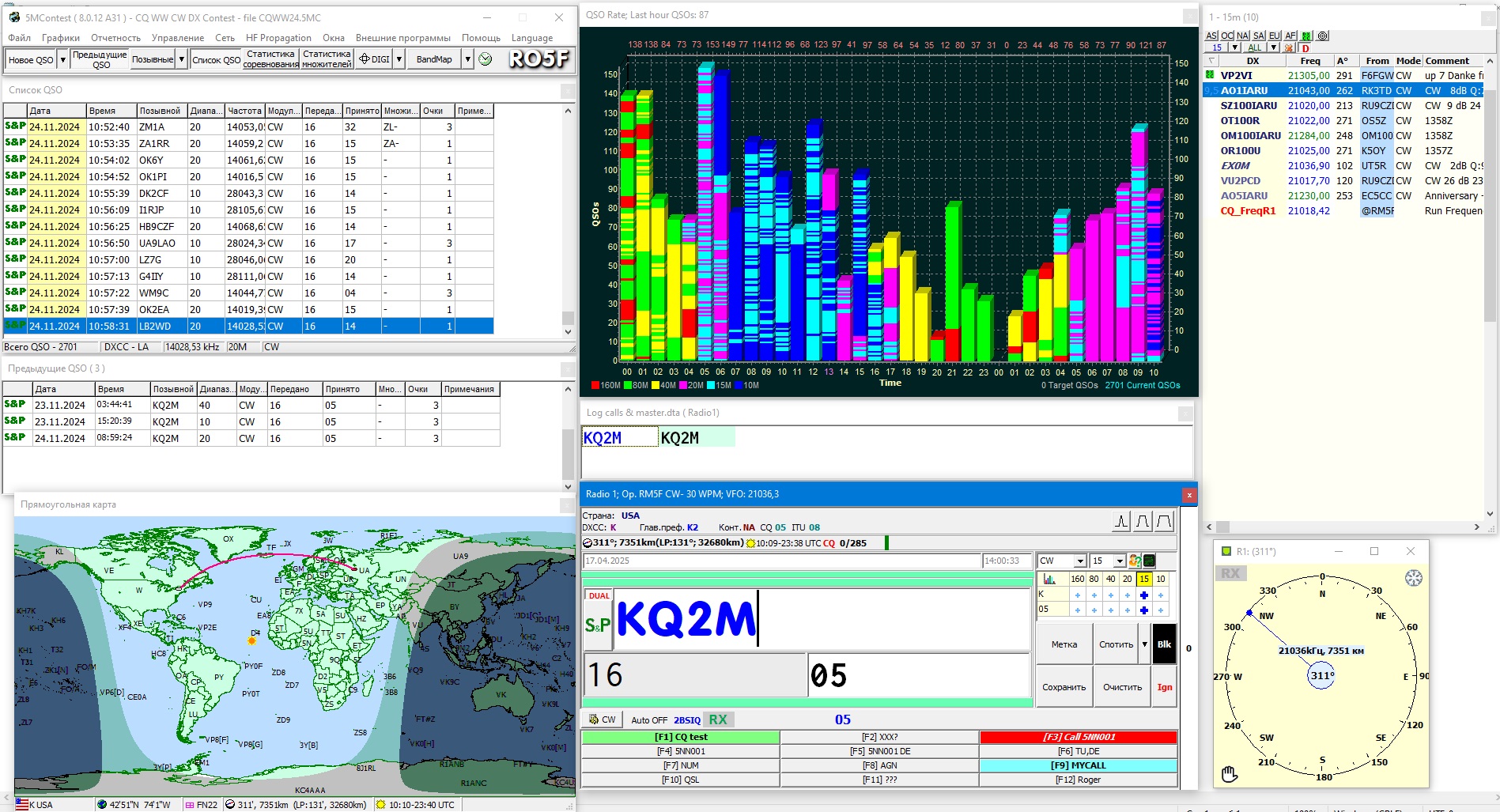Click the Статистика соревнования button

pyautogui.click(x=270, y=59)
